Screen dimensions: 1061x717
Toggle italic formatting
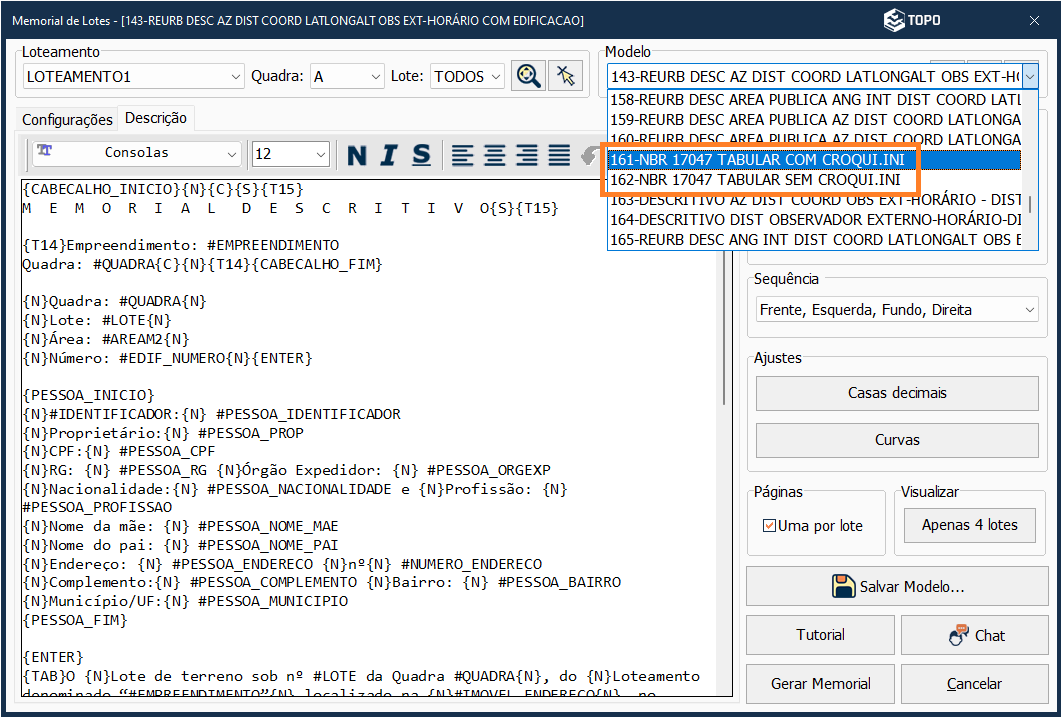(389, 155)
